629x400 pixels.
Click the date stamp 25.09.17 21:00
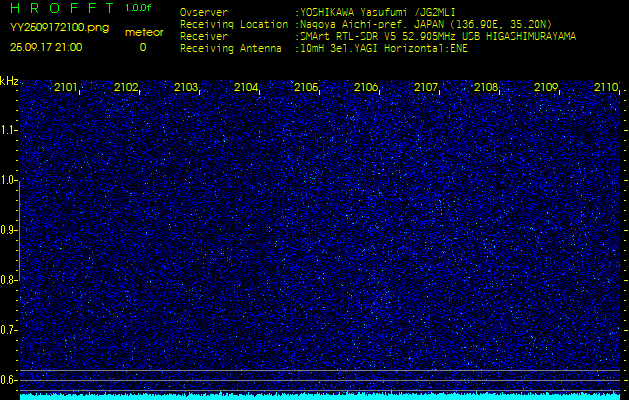(46, 47)
